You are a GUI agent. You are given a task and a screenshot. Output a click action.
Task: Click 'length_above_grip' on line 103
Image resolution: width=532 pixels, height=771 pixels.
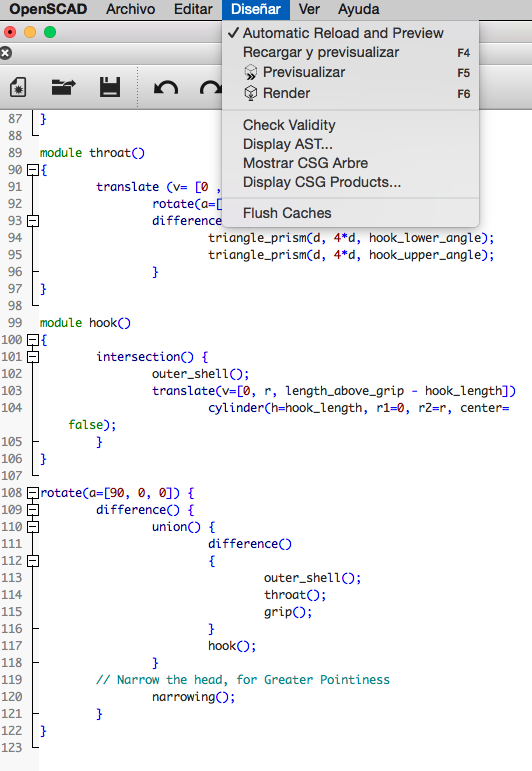(x=345, y=391)
